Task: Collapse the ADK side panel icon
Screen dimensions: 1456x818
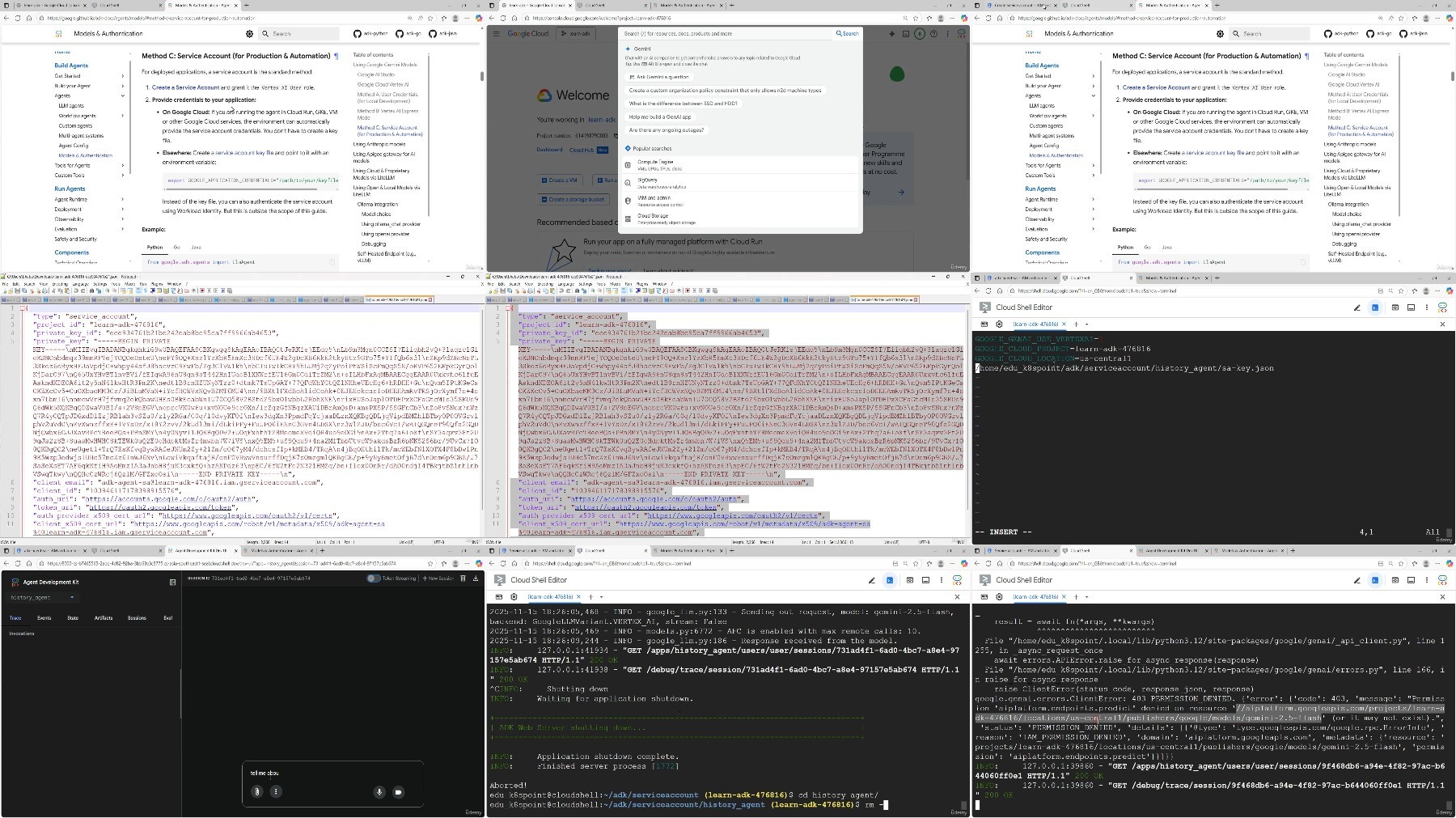Action: click(x=172, y=582)
